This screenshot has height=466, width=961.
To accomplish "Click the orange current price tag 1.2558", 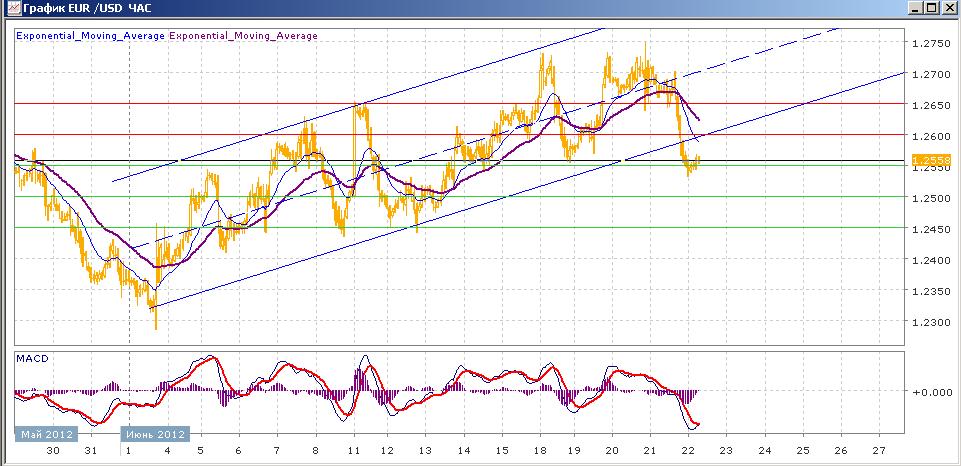I will (x=932, y=160).
